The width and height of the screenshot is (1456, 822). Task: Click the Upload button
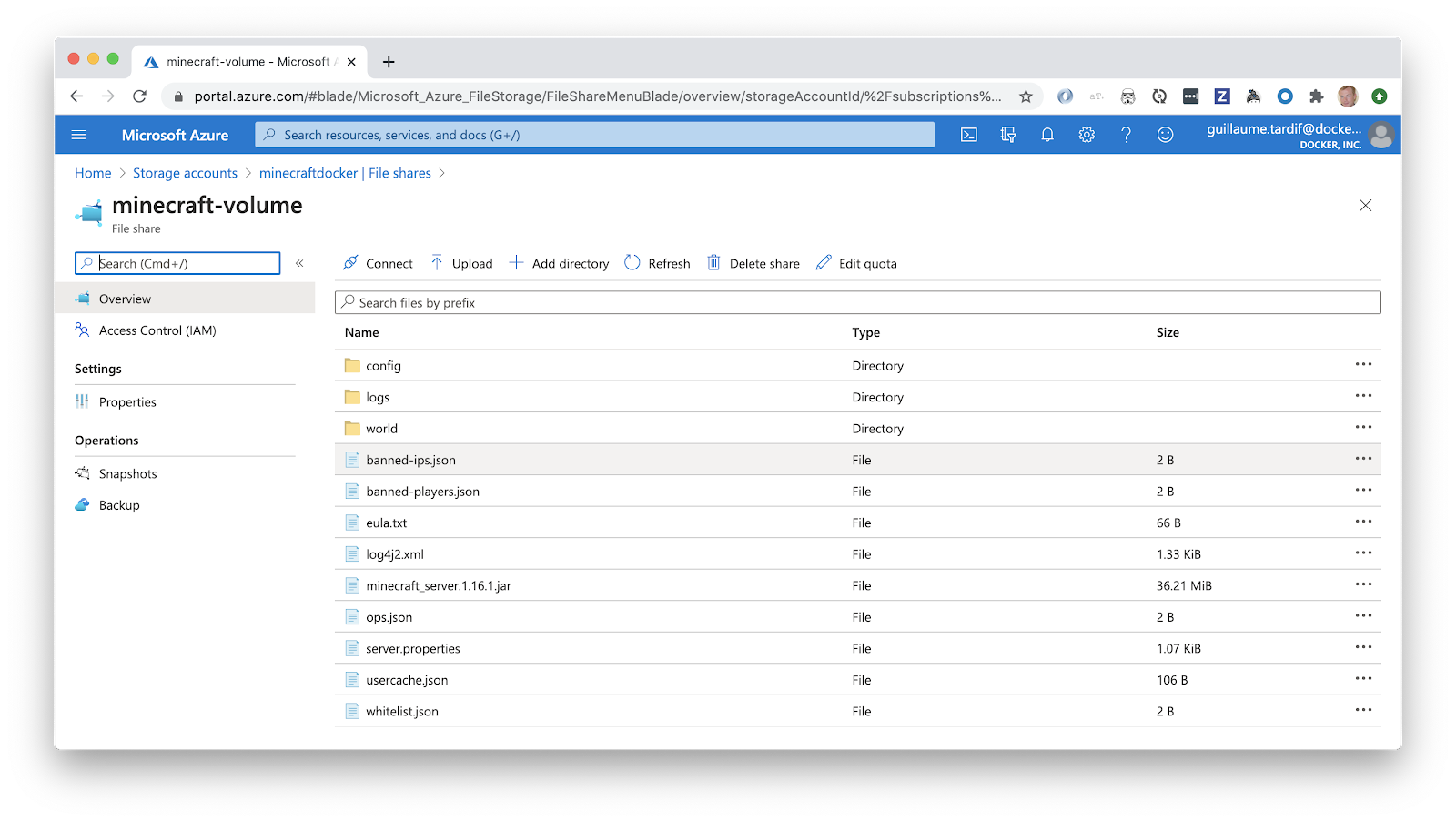click(462, 263)
